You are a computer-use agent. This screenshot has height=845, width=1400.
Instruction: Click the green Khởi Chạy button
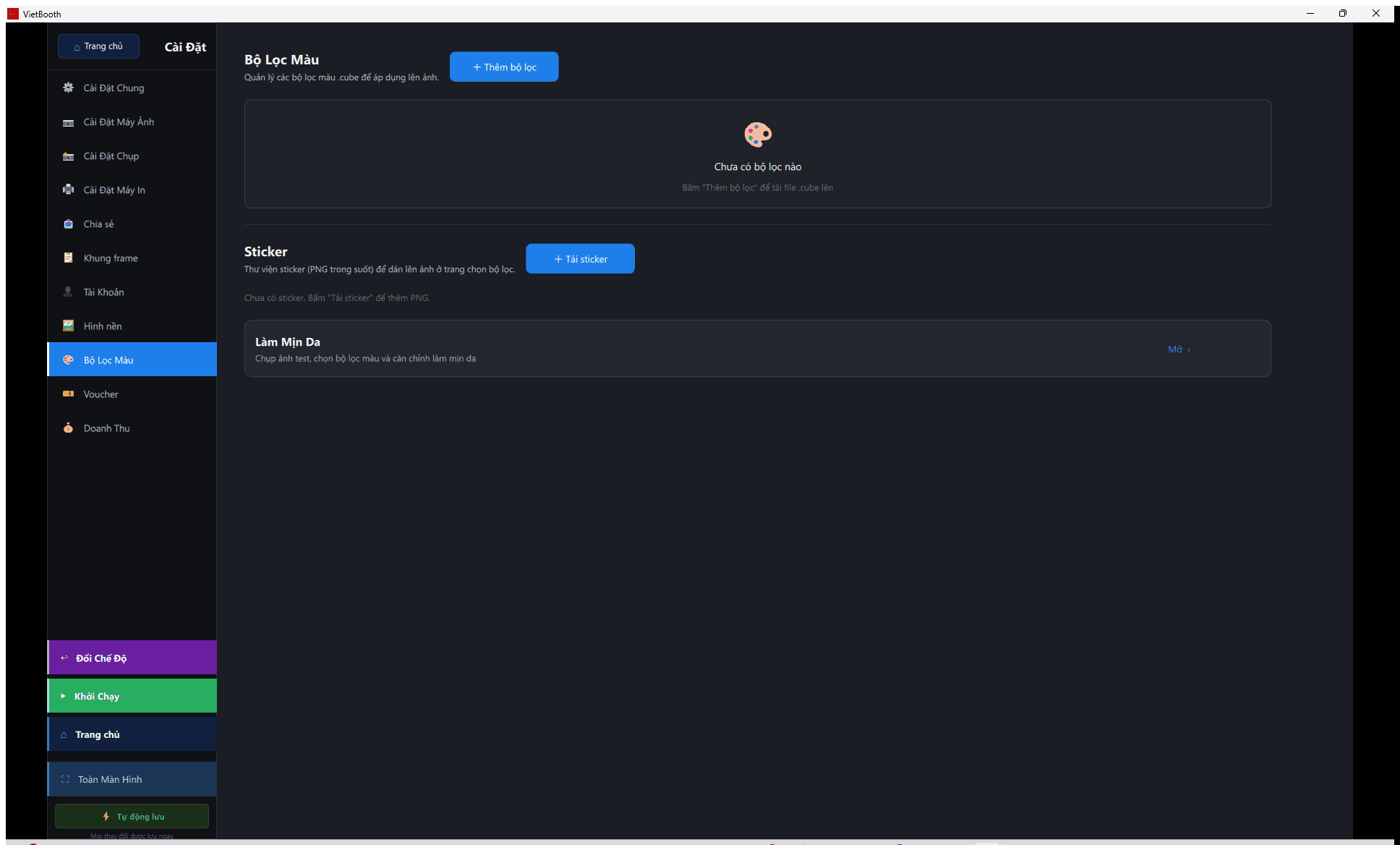click(132, 696)
